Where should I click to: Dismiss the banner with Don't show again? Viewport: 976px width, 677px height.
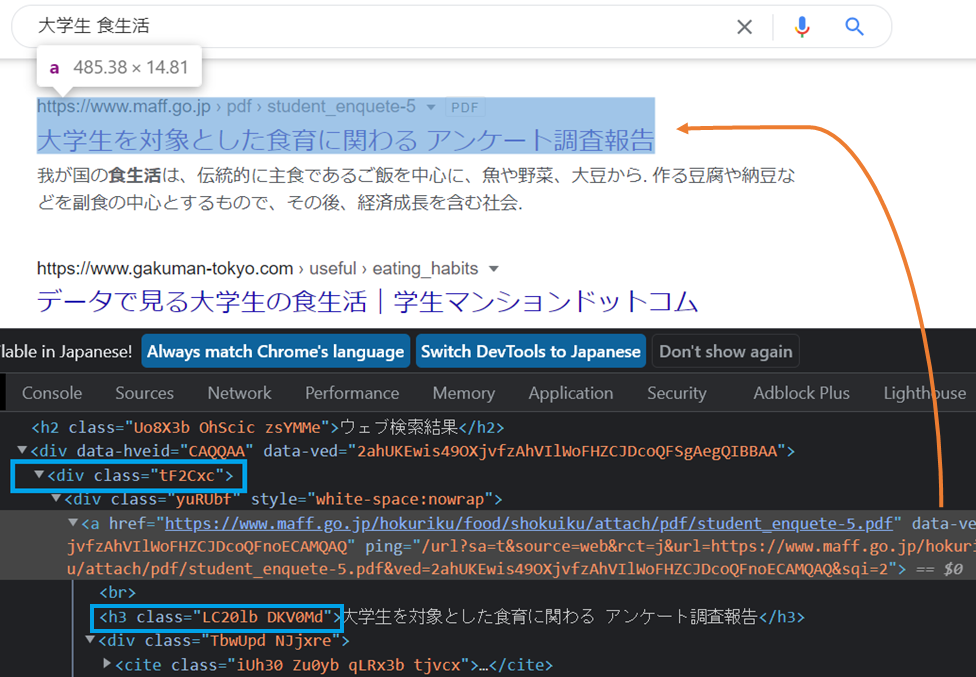coord(725,351)
